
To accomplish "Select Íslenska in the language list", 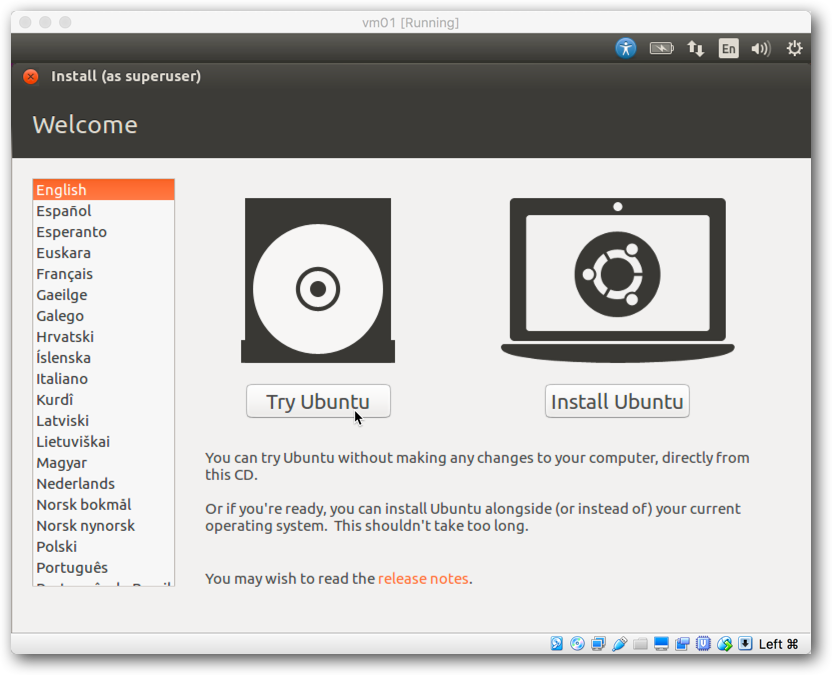I will point(103,358).
